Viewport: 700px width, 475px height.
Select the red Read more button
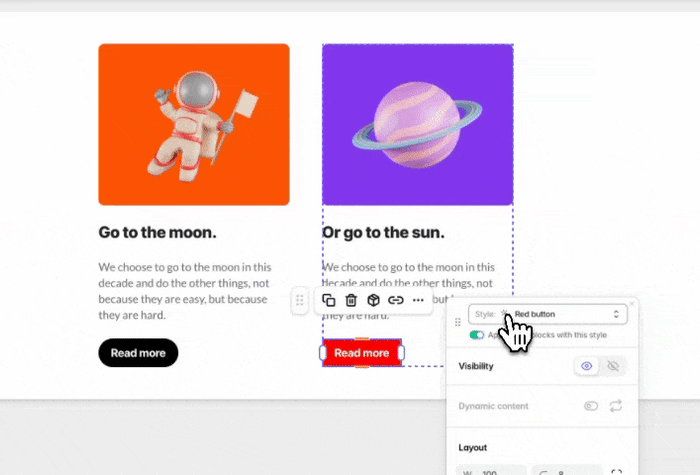[362, 353]
